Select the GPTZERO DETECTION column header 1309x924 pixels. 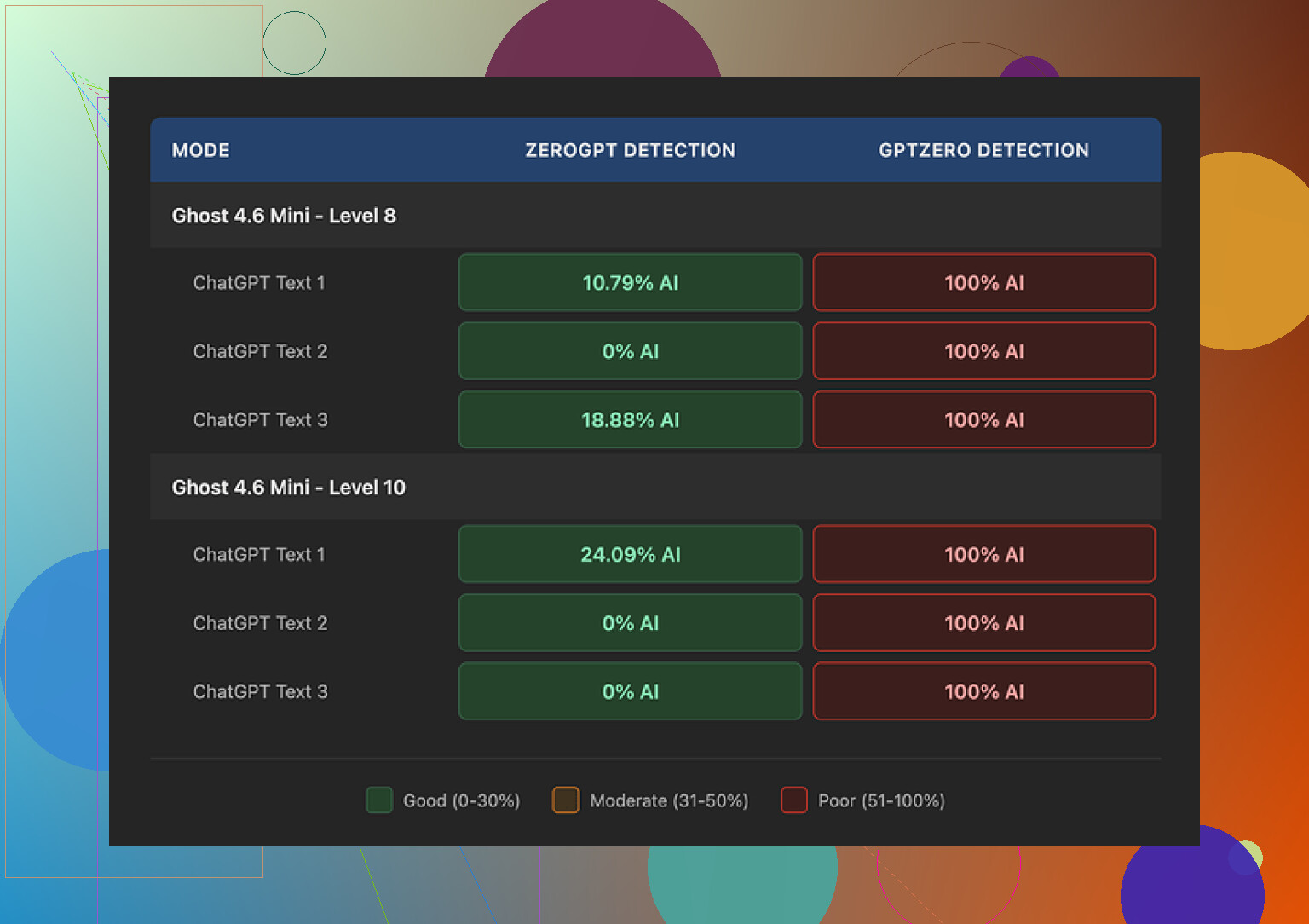coord(983,150)
